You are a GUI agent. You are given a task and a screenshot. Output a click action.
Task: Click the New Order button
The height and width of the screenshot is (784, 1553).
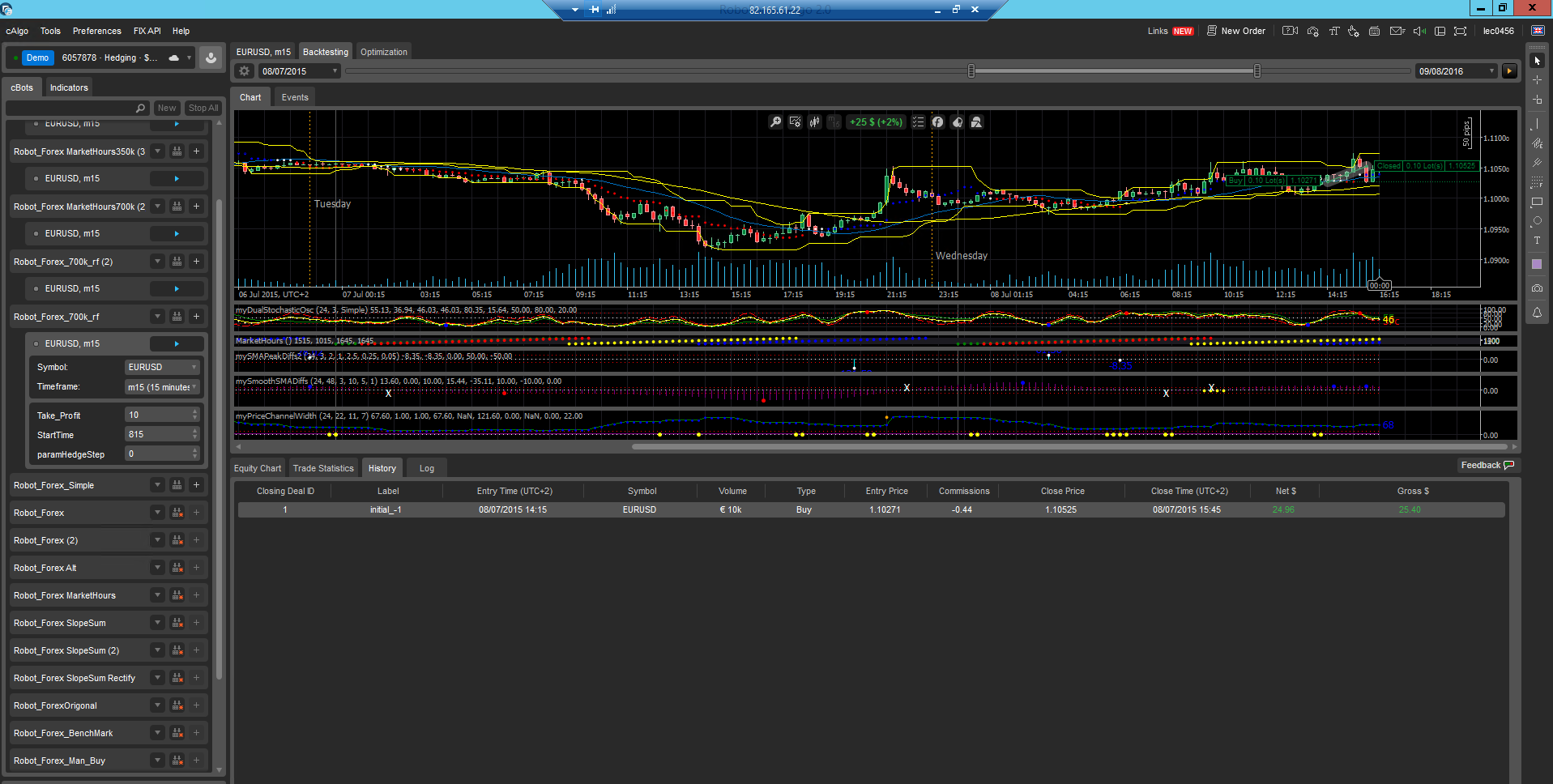point(1235,32)
